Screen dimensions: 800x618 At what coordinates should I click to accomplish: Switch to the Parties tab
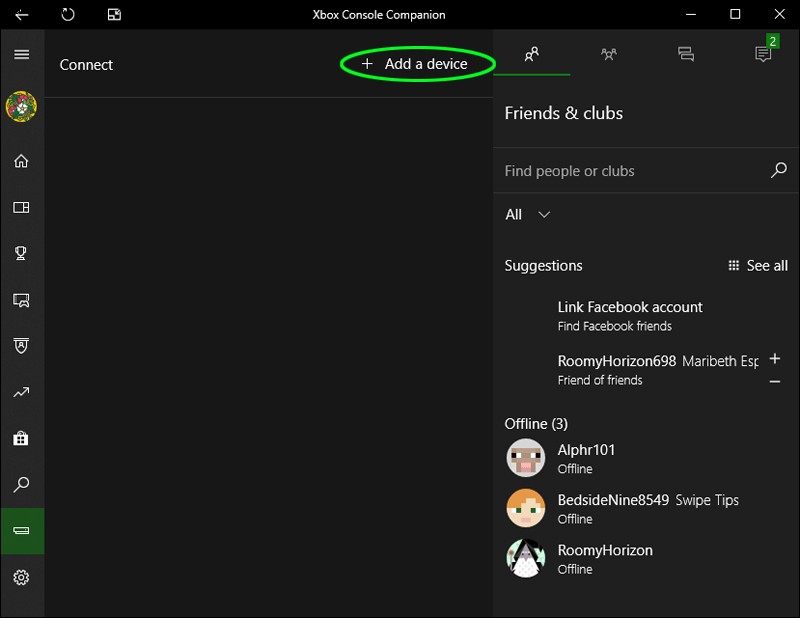tap(609, 54)
